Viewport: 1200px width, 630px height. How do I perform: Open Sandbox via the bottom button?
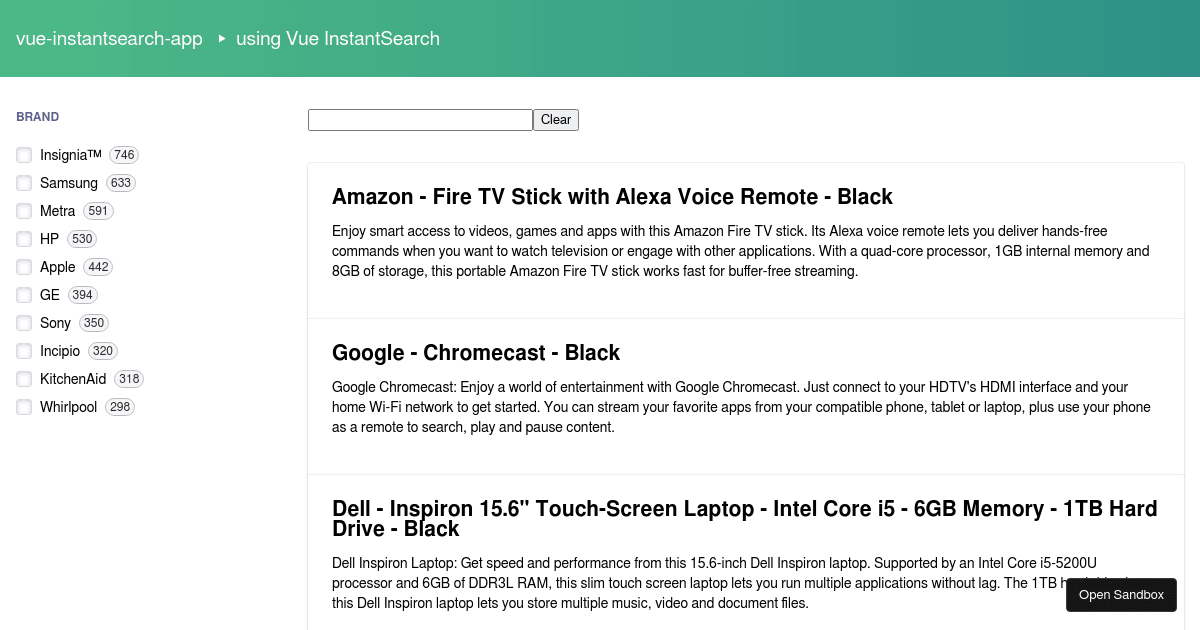coord(1121,595)
